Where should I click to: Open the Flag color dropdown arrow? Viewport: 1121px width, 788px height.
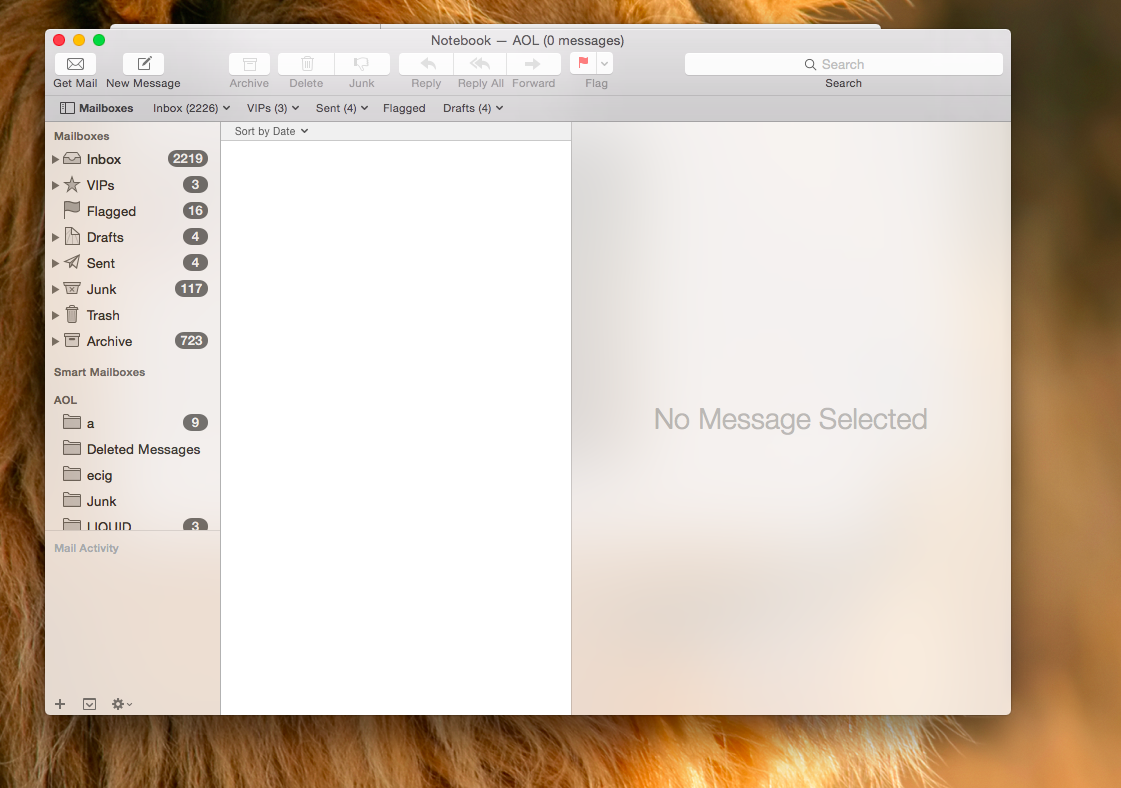pyautogui.click(x=605, y=63)
